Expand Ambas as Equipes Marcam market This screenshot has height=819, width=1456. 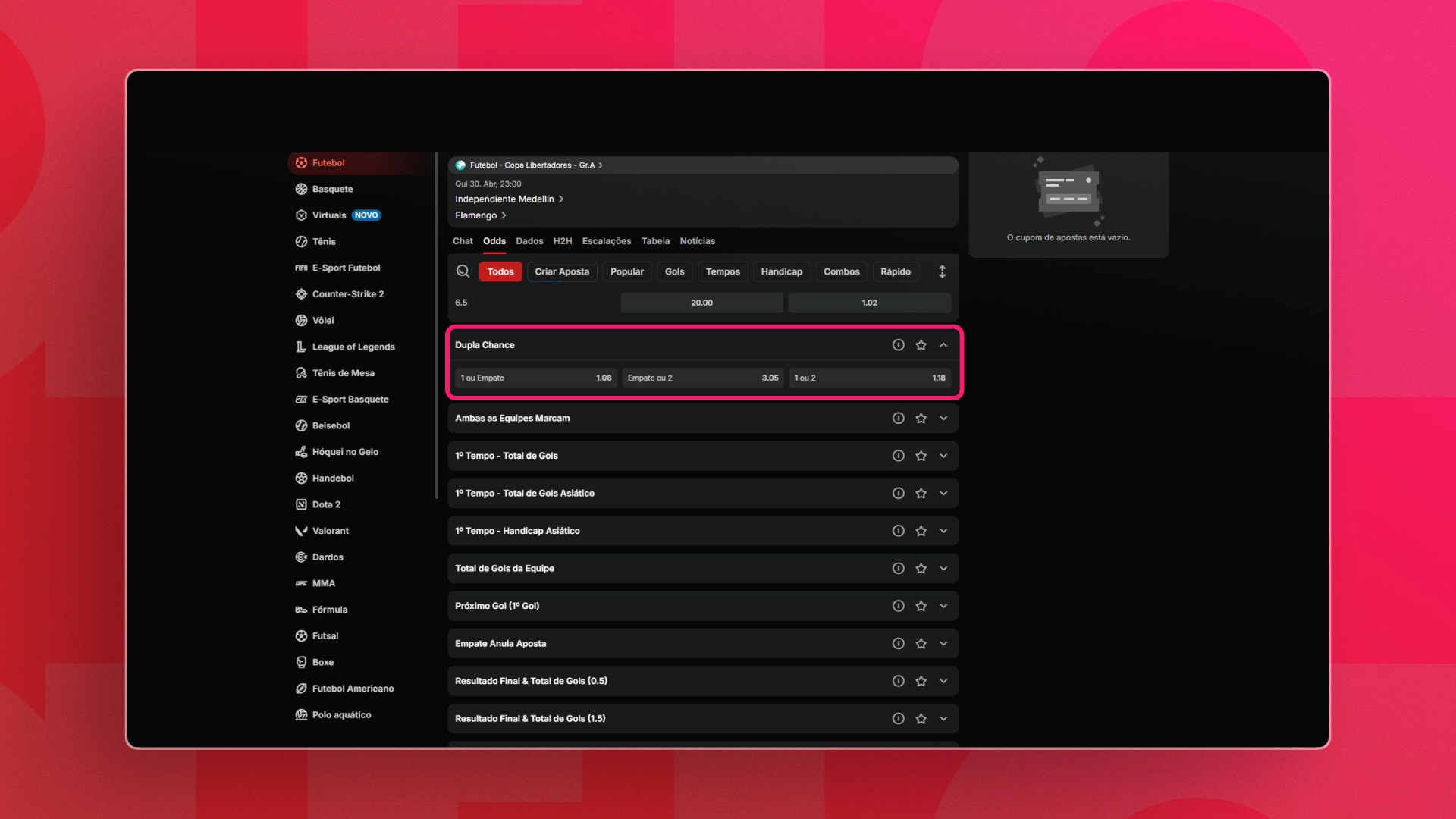point(943,419)
